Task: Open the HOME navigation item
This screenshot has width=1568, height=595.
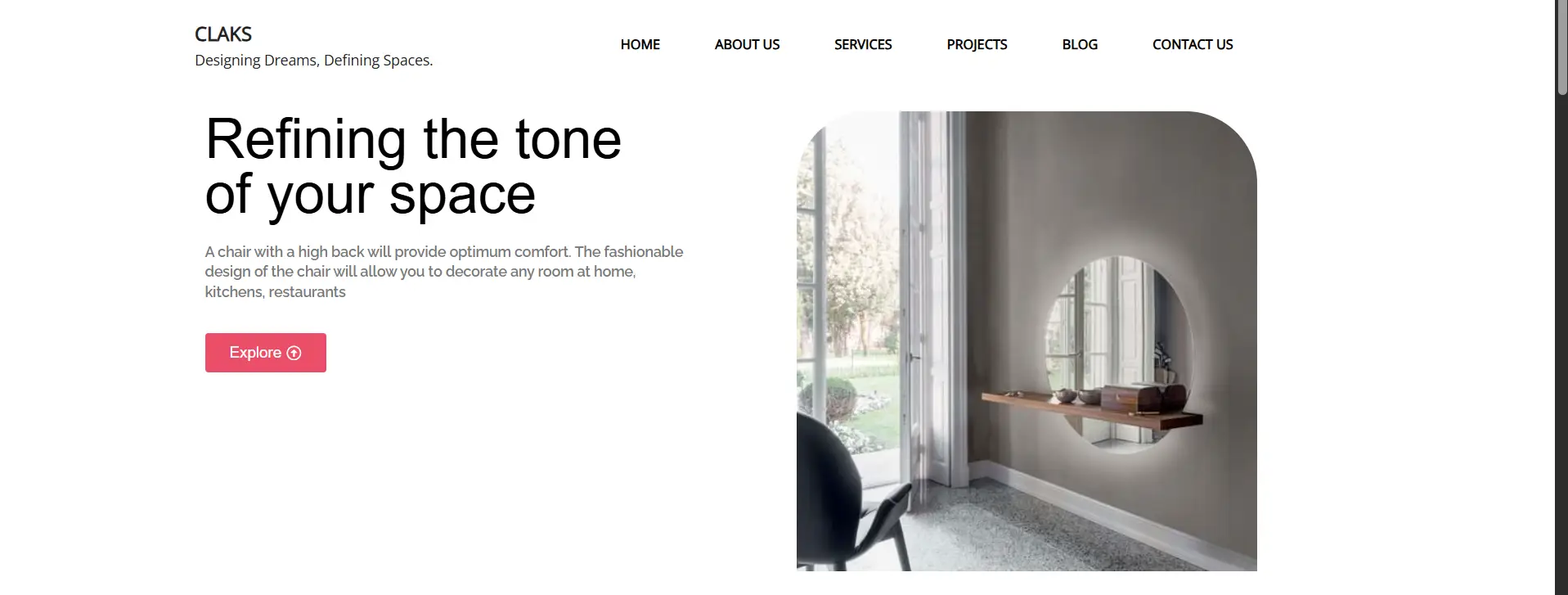Action: [x=640, y=44]
